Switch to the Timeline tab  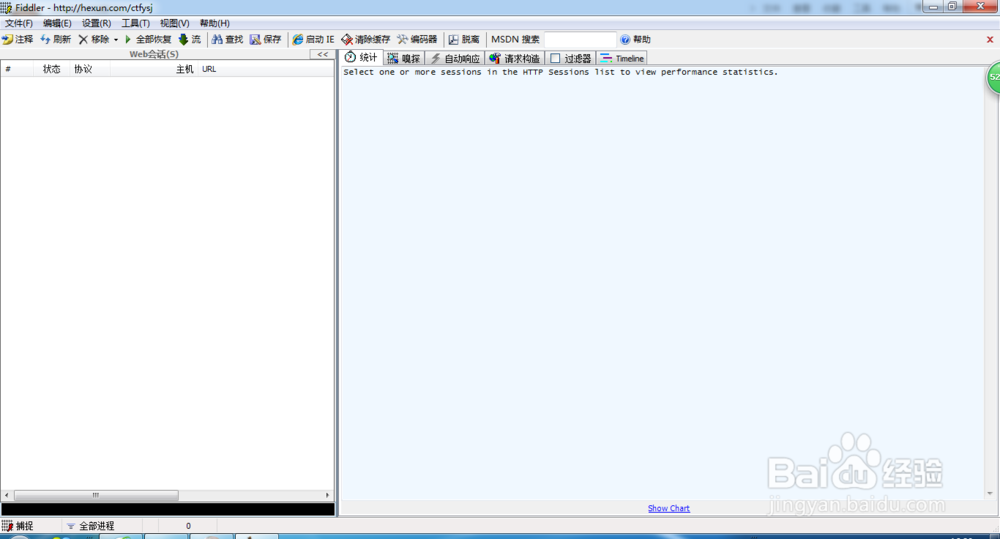click(x=622, y=58)
